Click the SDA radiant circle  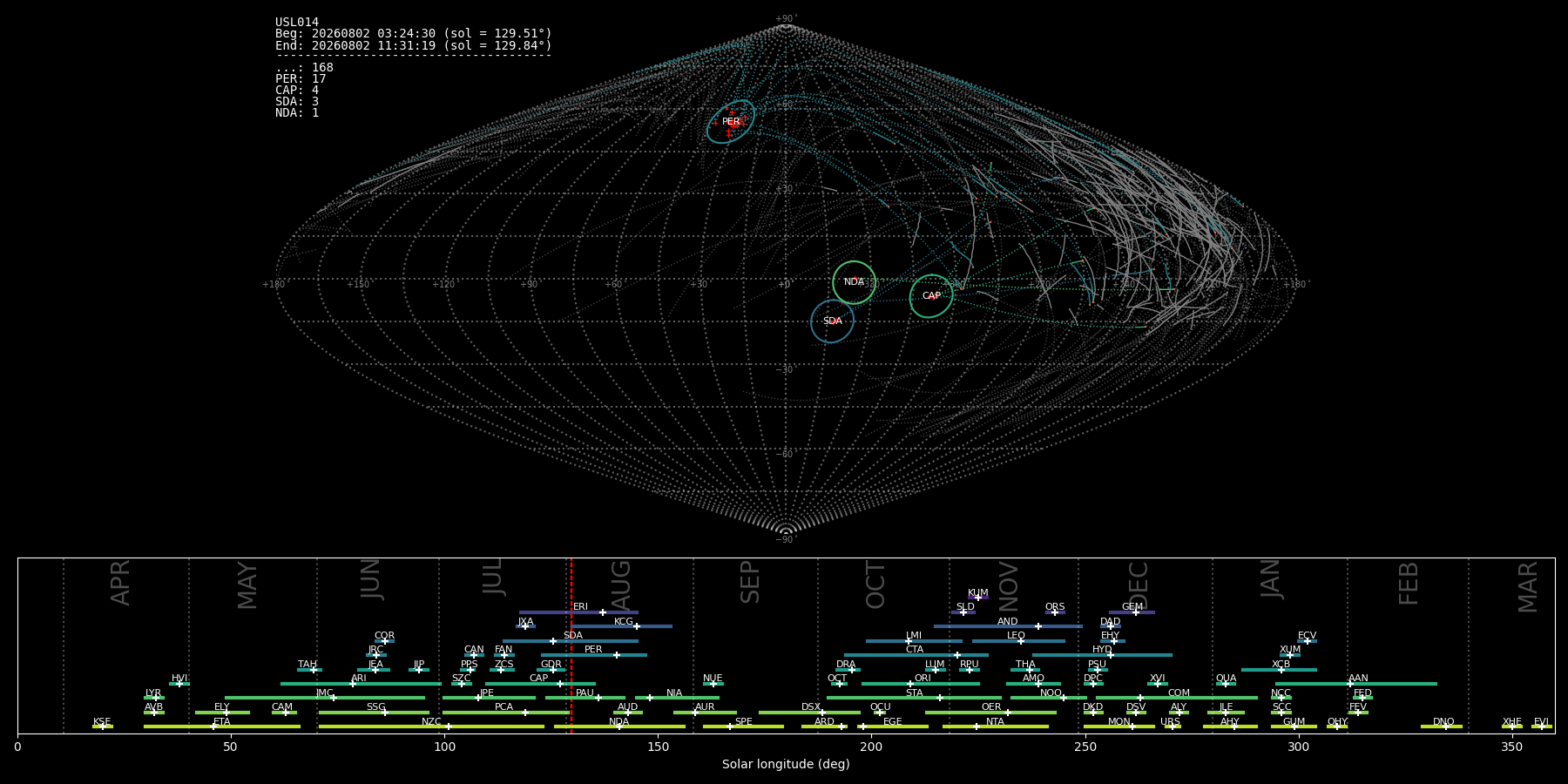(x=832, y=321)
